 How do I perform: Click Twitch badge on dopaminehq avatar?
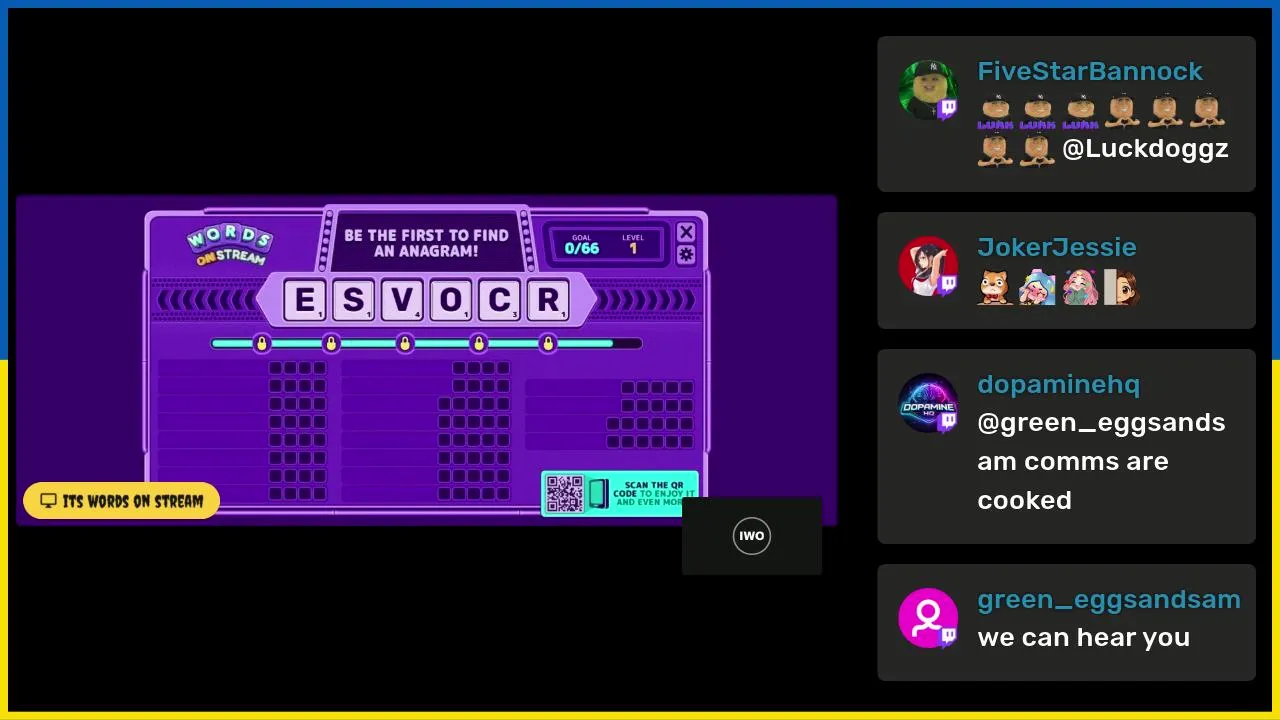pos(947,422)
